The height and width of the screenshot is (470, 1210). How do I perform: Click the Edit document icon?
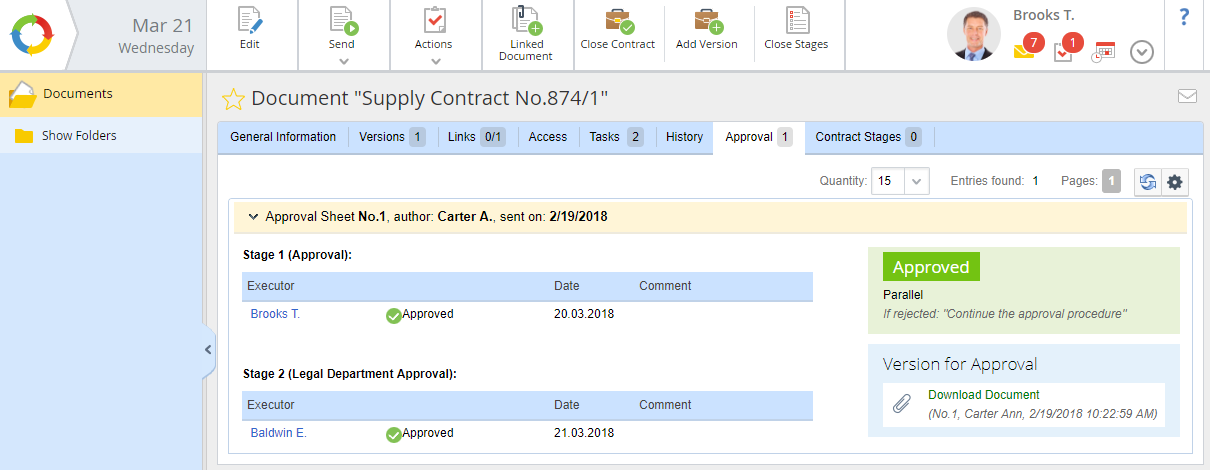pyautogui.click(x=250, y=21)
